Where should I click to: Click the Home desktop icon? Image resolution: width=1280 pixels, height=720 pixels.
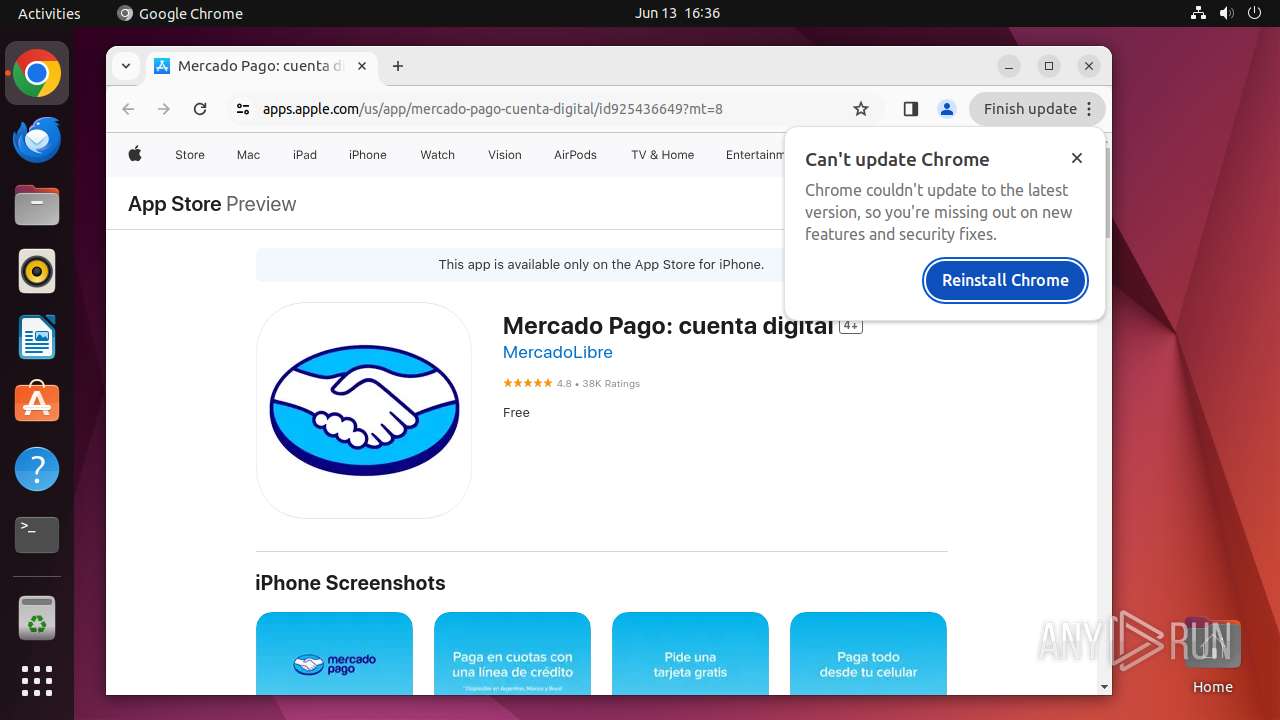(x=1212, y=655)
